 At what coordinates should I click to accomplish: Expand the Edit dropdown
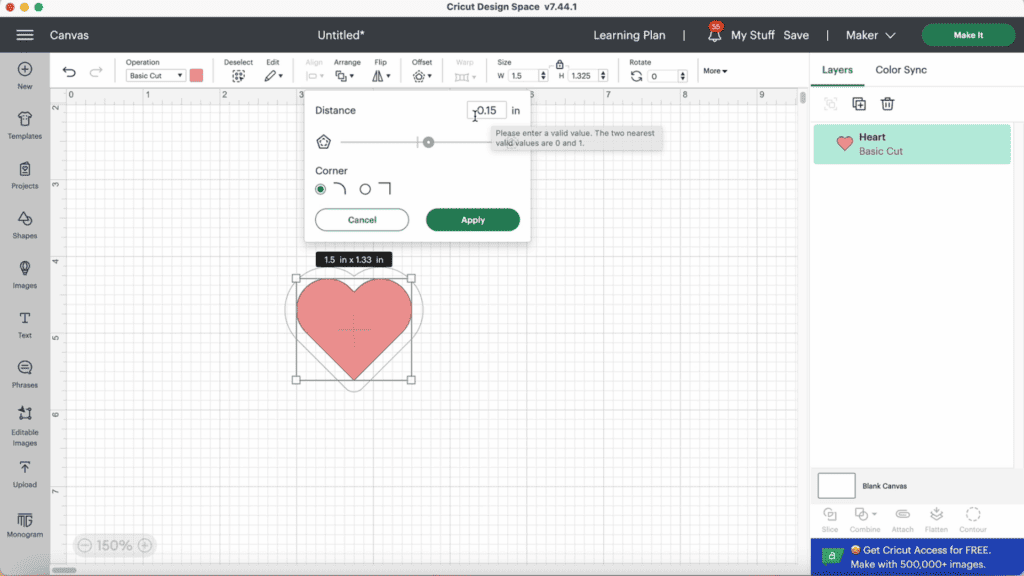pyautogui.click(x=274, y=76)
